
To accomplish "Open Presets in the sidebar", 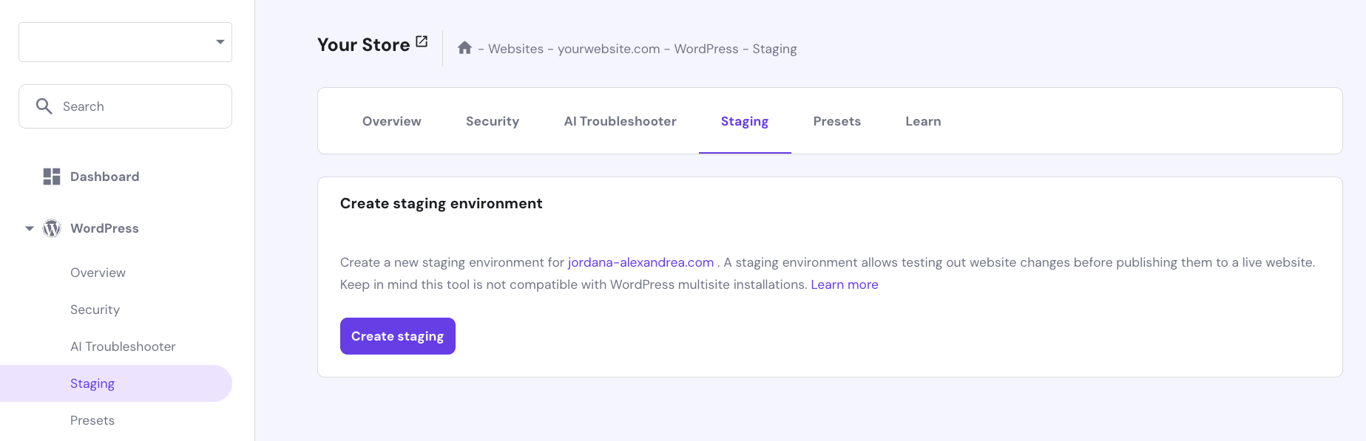I will pos(92,420).
